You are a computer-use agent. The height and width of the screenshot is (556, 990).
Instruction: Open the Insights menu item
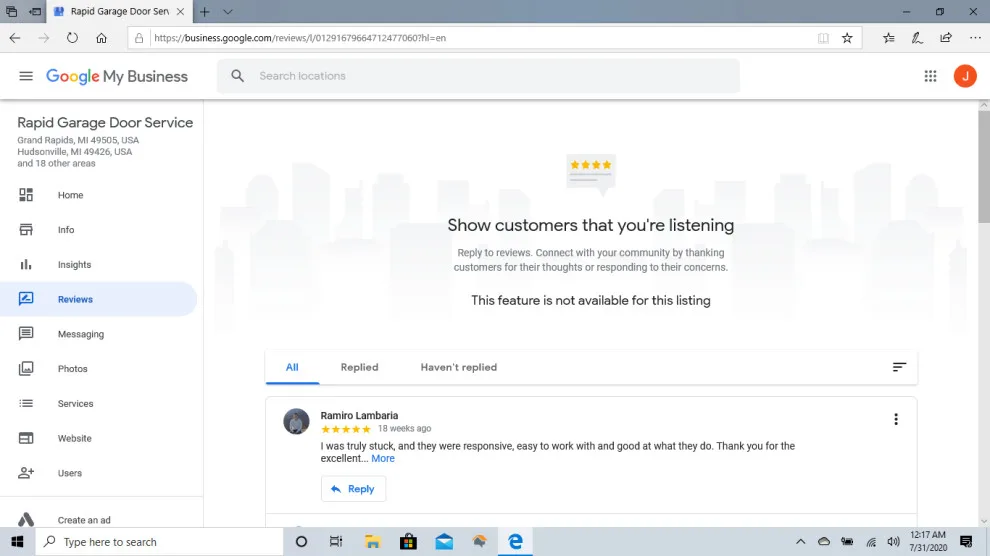coord(75,264)
